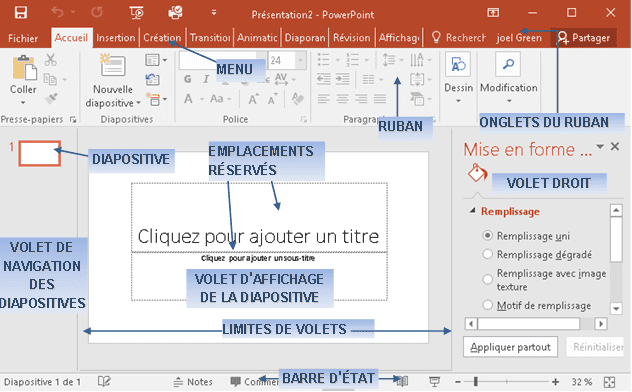
Task: Close the Mise en forme pane
Action: [x=615, y=146]
